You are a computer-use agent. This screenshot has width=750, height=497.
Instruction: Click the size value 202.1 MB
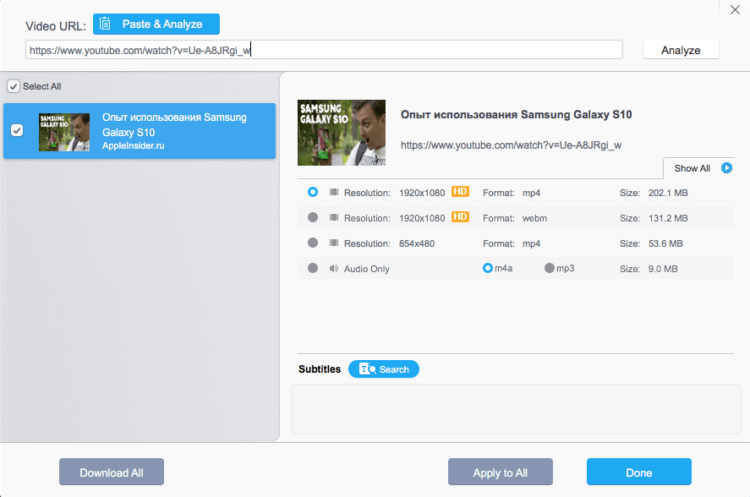[668, 193]
